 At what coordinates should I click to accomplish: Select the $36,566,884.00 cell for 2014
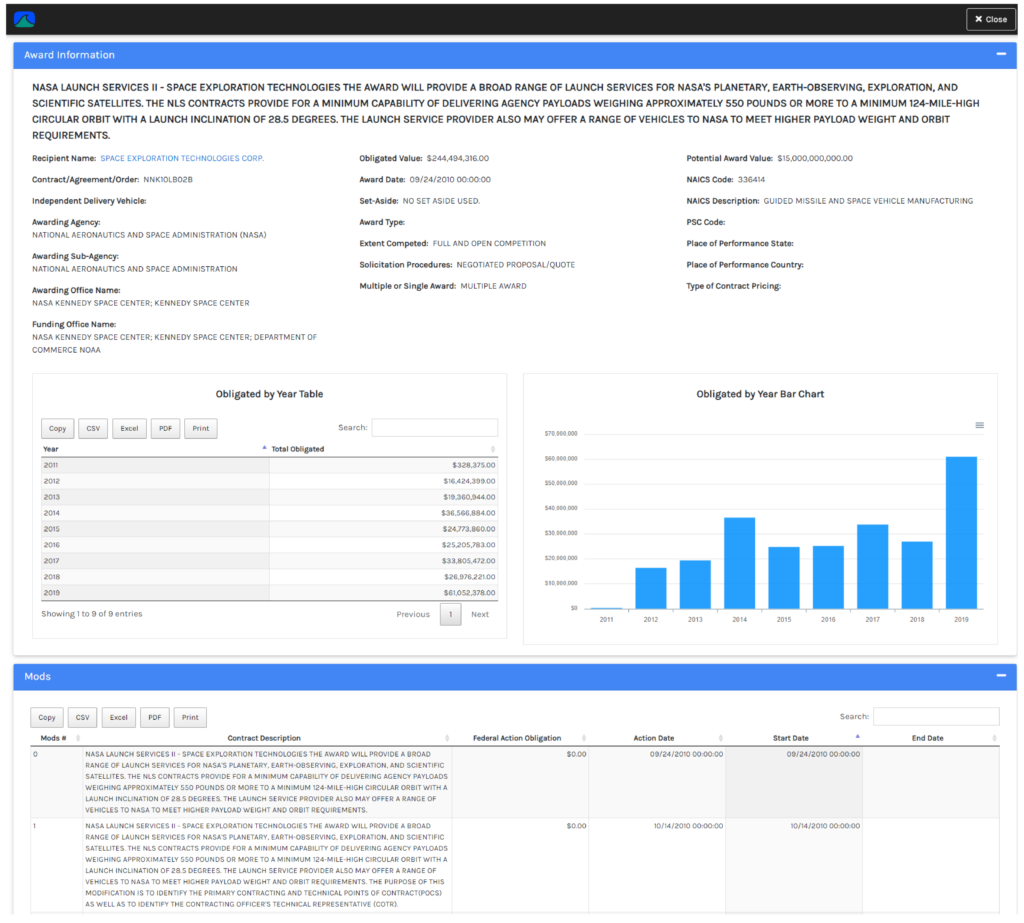pos(383,513)
